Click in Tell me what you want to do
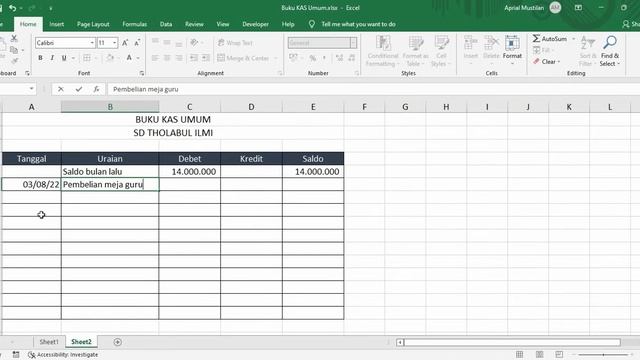Image resolution: width=640 pixels, height=360 pixels. 358,24
